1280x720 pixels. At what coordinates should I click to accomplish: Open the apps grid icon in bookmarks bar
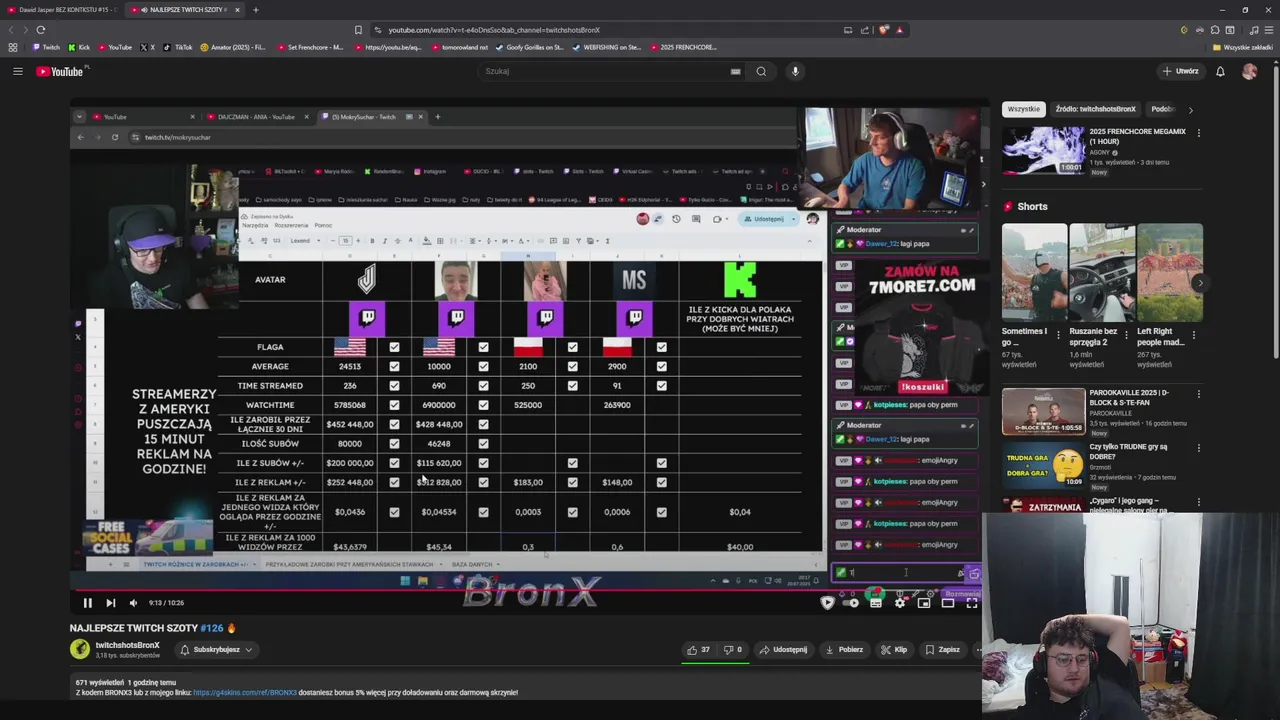[x=13, y=47]
